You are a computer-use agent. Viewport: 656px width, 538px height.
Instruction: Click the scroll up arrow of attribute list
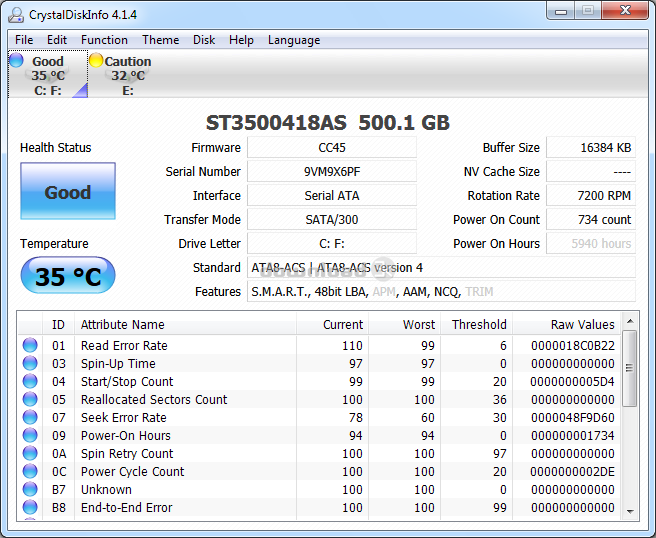[x=630, y=321]
